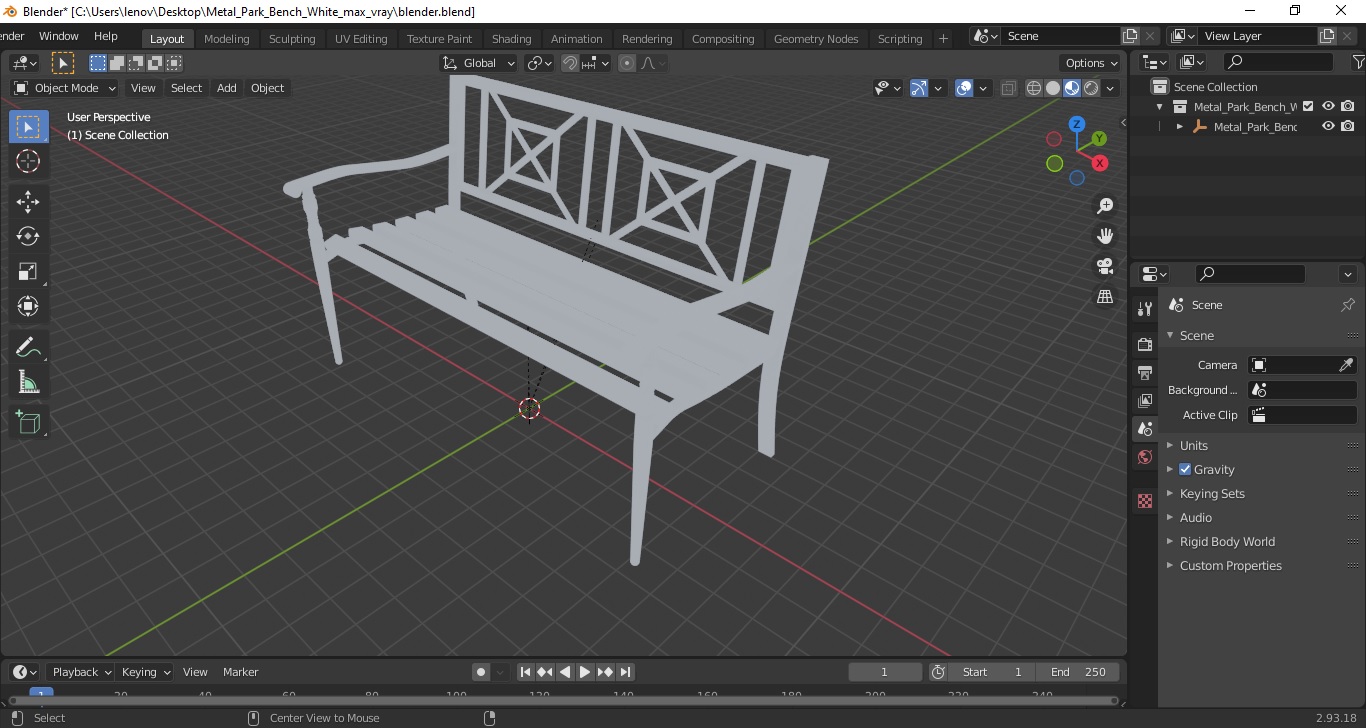The height and width of the screenshot is (728, 1366).
Task: Click the outliner filter funnel icon
Action: [1357, 62]
